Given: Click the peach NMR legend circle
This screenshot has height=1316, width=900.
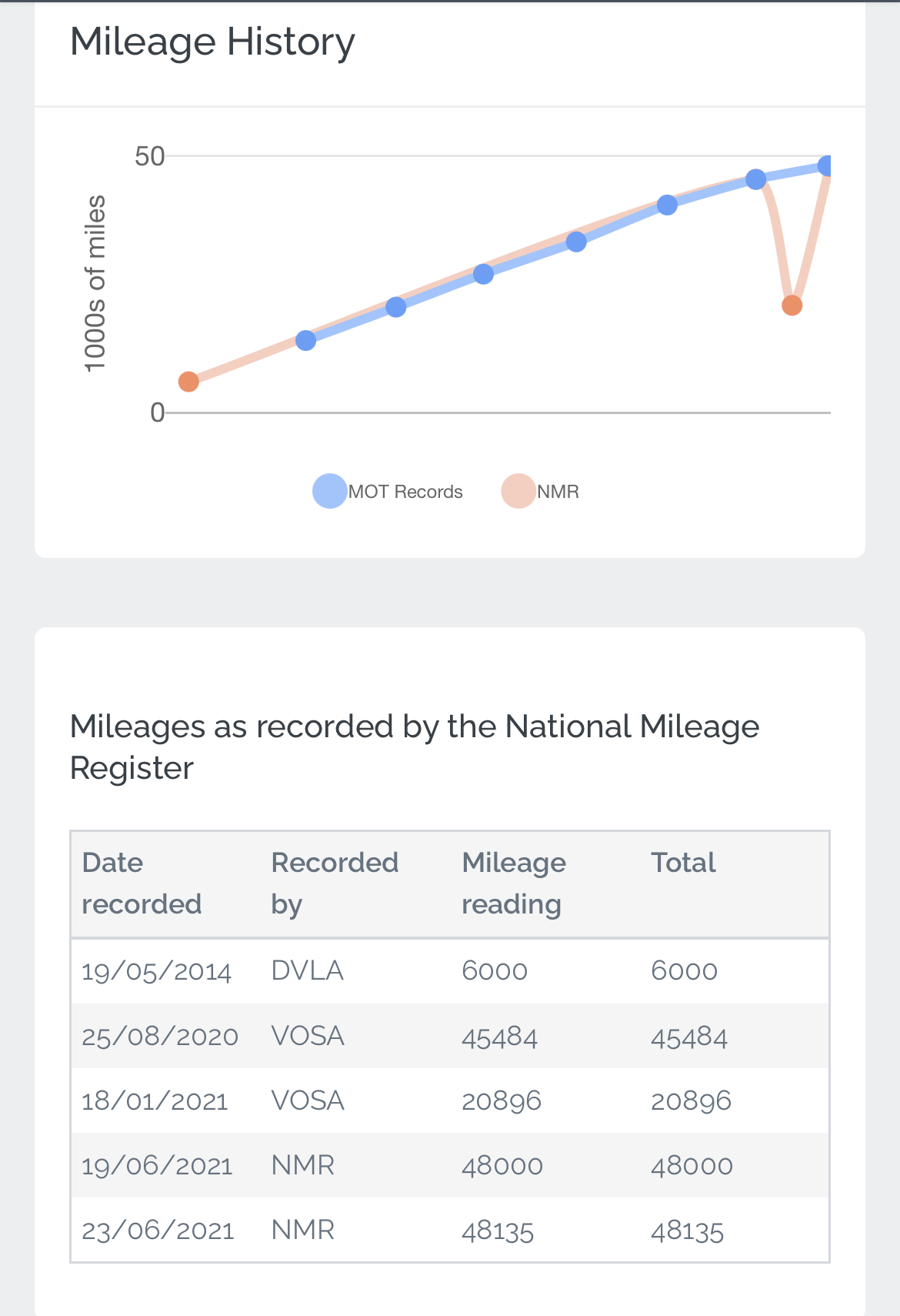Looking at the screenshot, I should (518, 491).
